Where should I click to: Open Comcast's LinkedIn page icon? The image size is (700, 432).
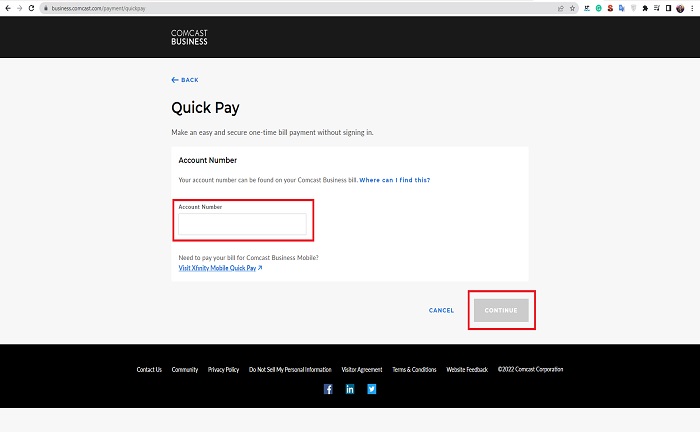(x=350, y=389)
